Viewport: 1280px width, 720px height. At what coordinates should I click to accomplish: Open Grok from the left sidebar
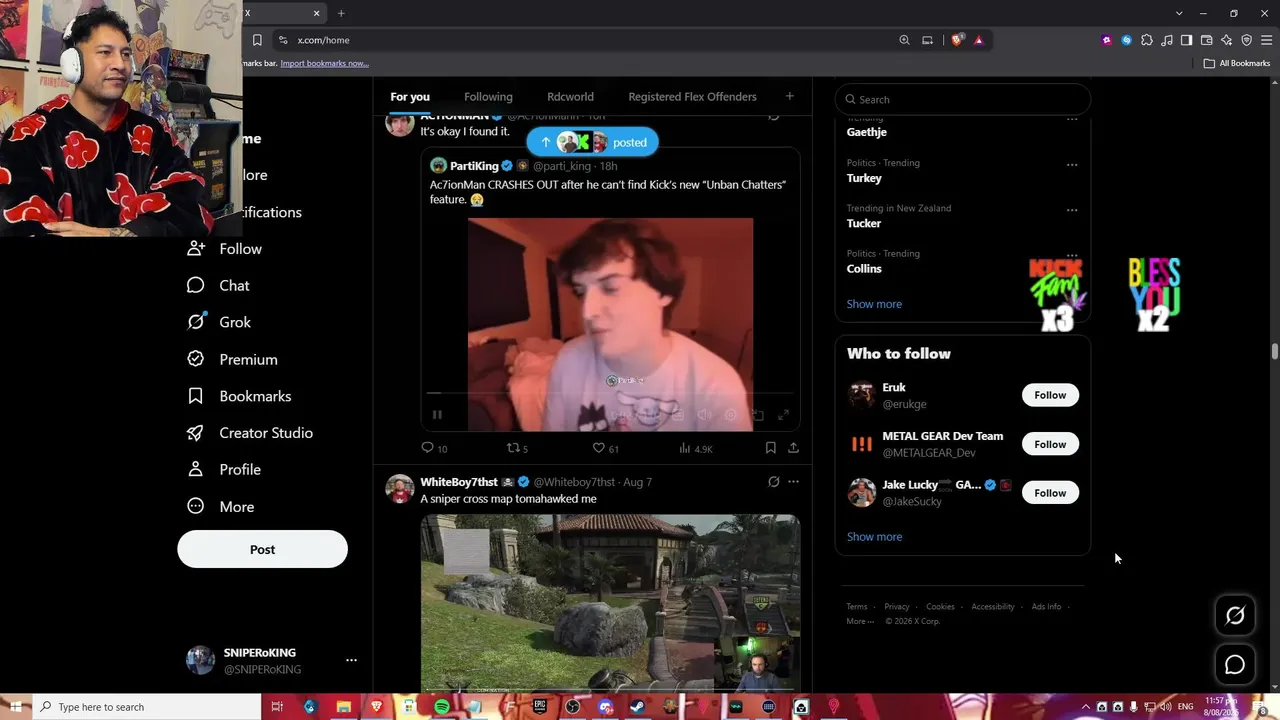pos(220,322)
